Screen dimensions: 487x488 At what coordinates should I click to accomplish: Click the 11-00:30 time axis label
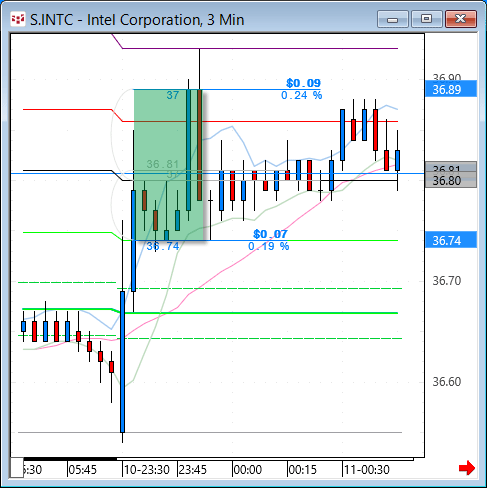367,470
